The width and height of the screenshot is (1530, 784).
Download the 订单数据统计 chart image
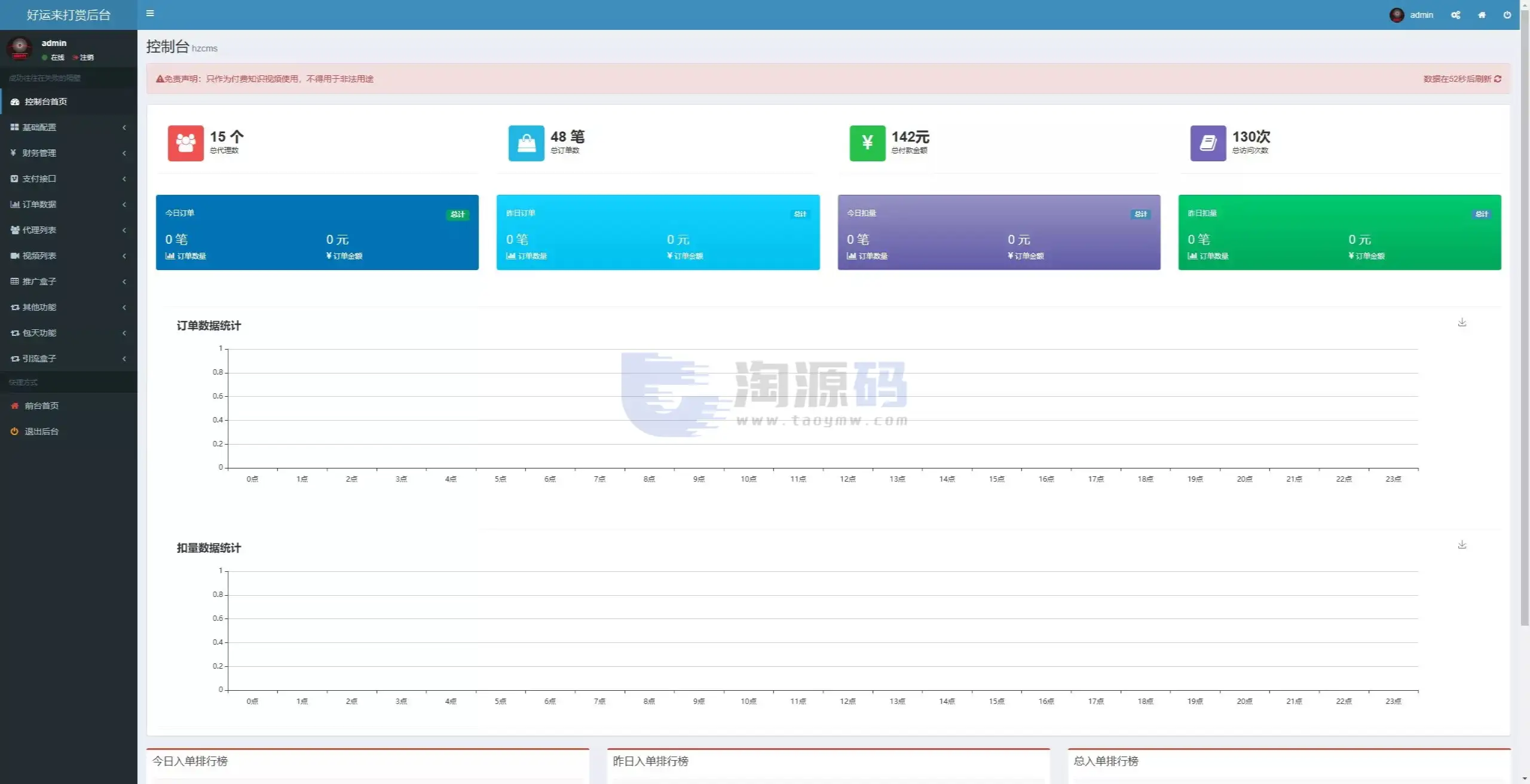point(1462,322)
